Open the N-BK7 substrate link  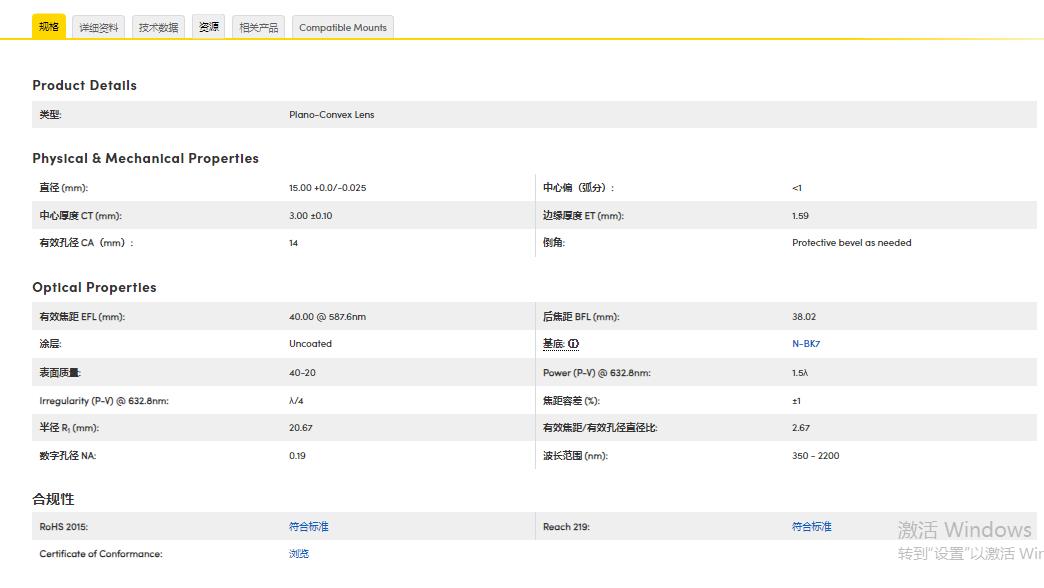pos(805,344)
